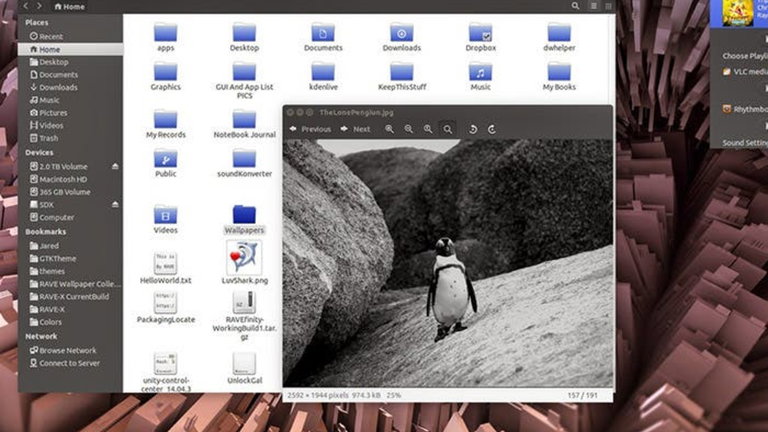Show image at normal size
The height and width of the screenshot is (432, 768).
[428, 129]
